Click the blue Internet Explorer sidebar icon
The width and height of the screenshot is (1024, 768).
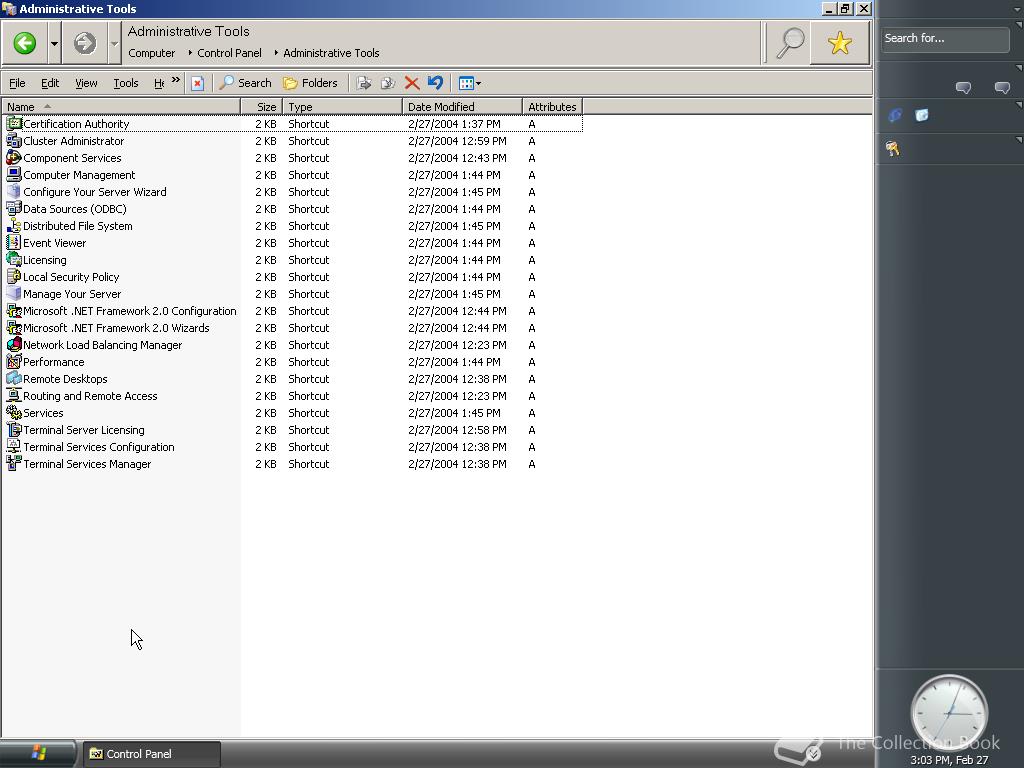[x=895, y=116]
